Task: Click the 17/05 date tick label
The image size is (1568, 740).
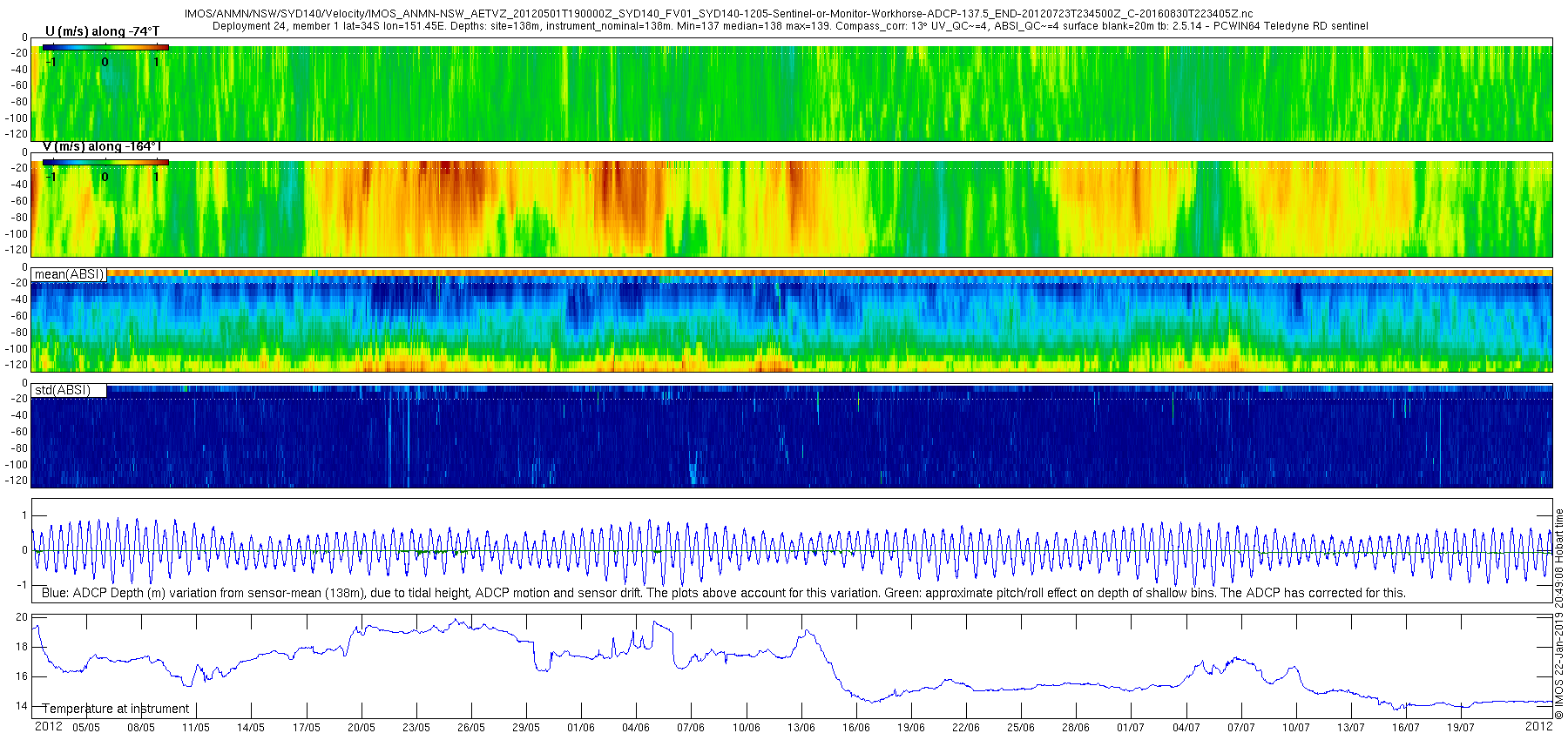Action: tap(306, 728)
